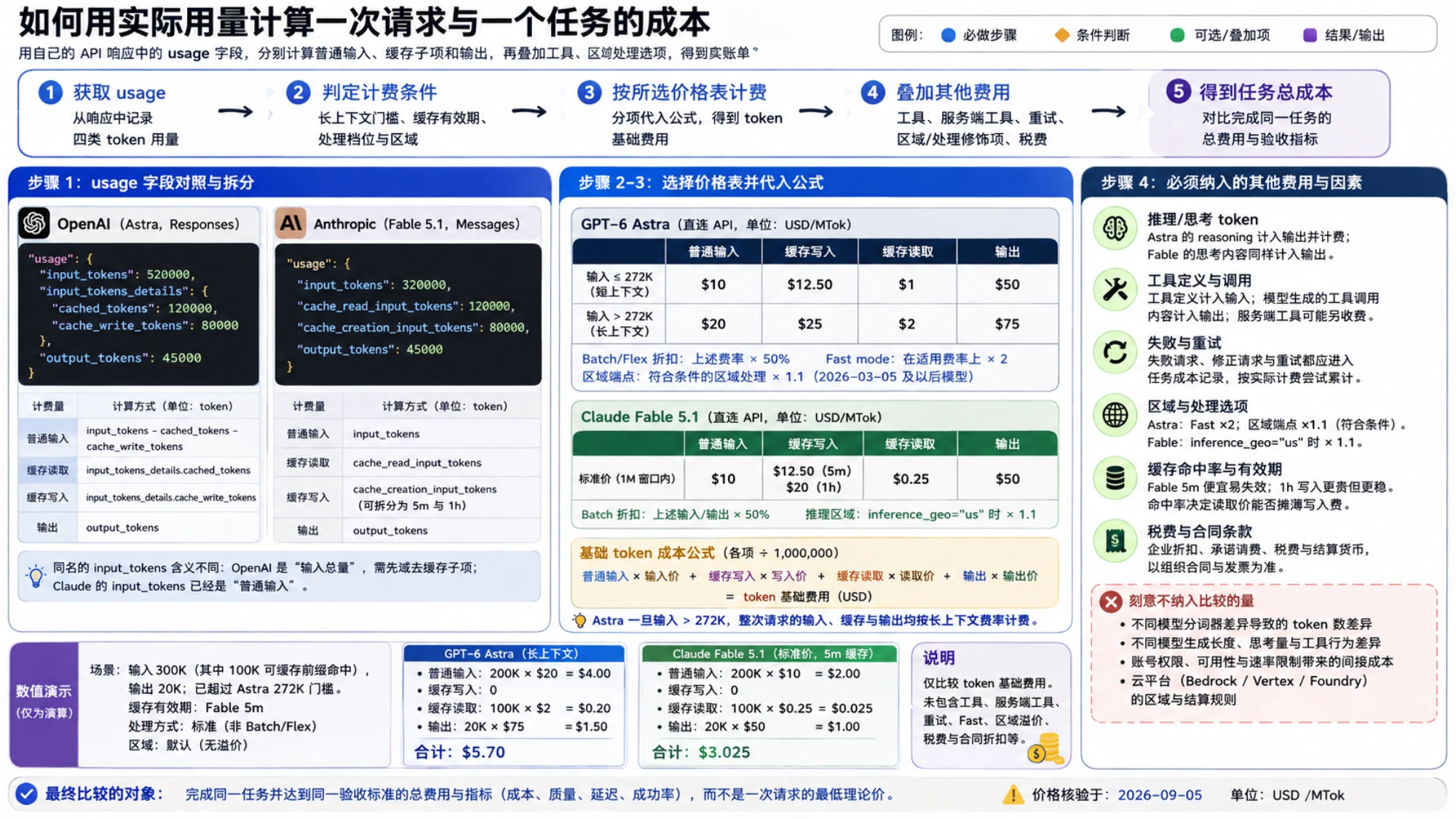Screen dimensions: 1456x819
Task: Click the 步骤 4: 必须纳入的其他费用与因素 panel header
Action: pyautogui.click(x=1264, y=182)
